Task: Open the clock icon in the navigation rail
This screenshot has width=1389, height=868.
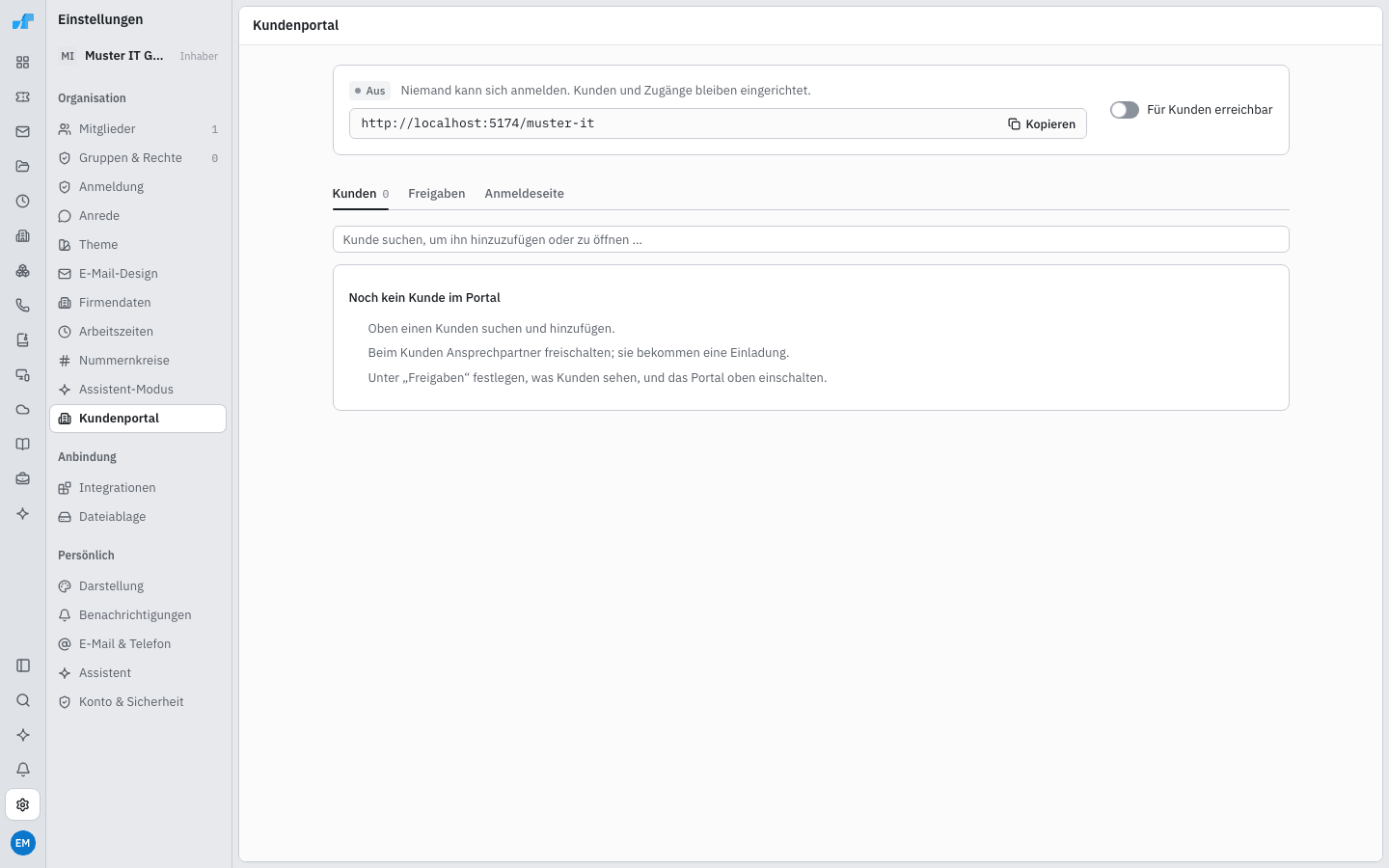Action: coord(23,202)
